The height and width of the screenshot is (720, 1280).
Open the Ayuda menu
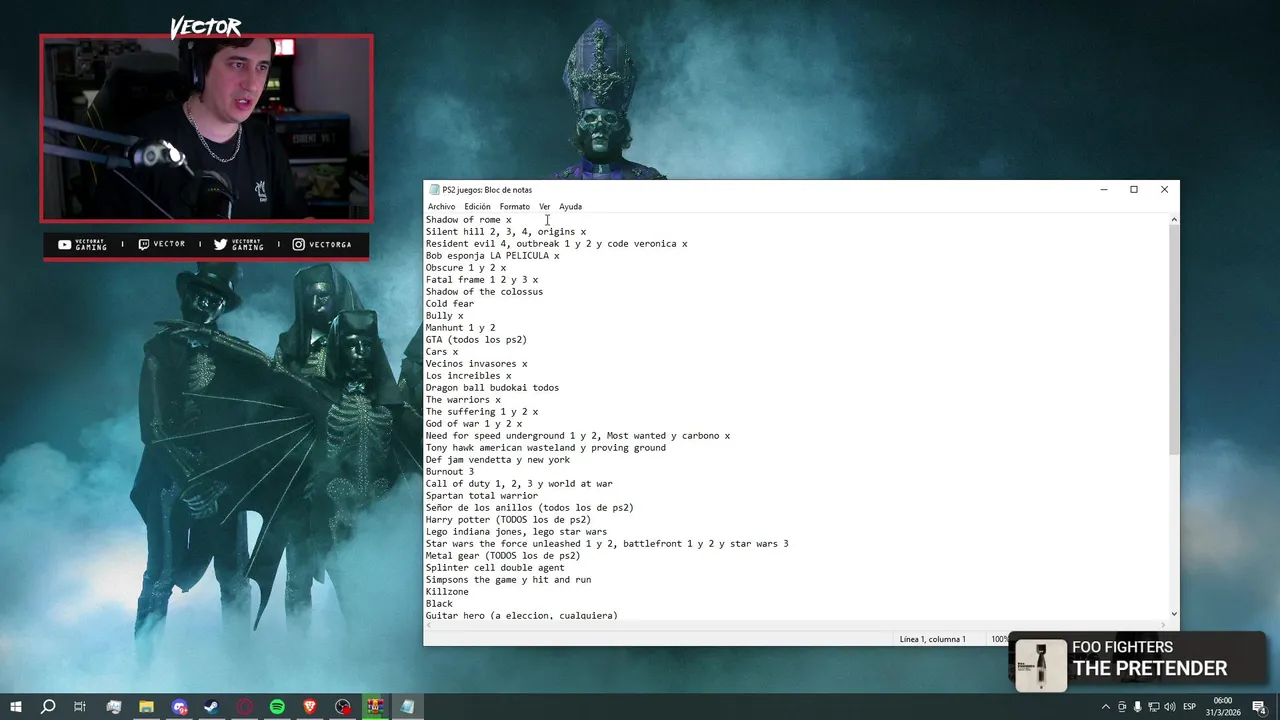570,207
